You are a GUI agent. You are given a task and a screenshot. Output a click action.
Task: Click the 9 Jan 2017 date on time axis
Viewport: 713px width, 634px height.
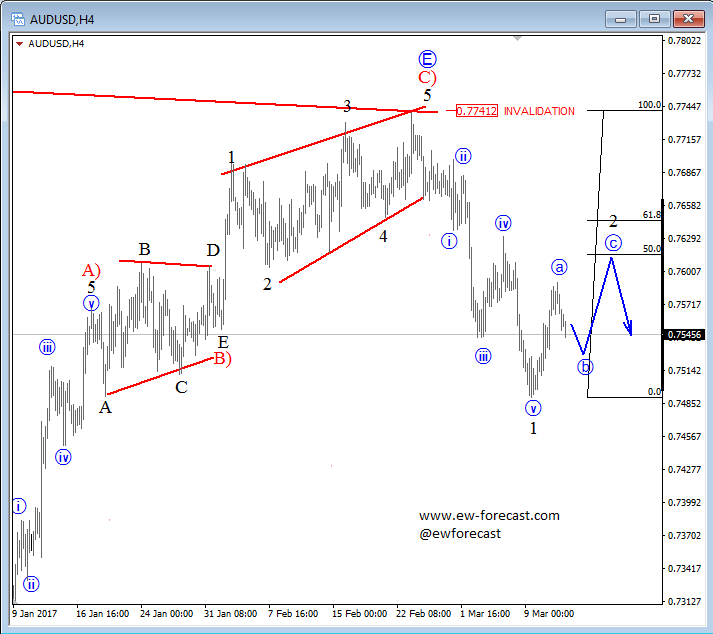[x=36, y=613]
